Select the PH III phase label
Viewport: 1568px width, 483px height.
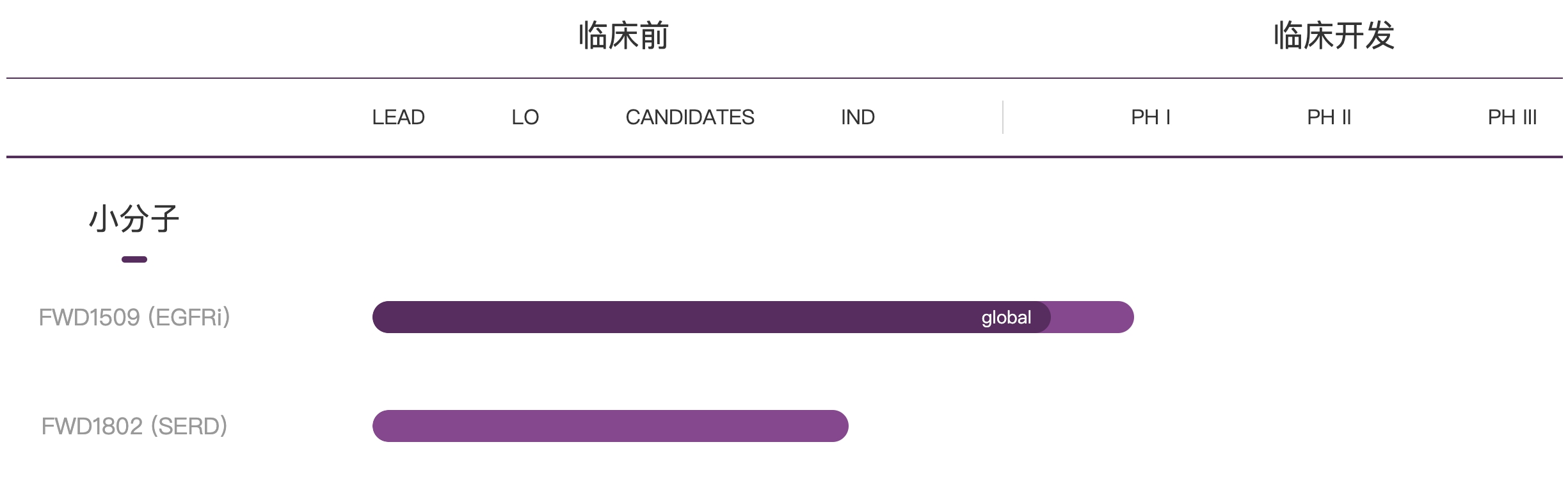1512,117
